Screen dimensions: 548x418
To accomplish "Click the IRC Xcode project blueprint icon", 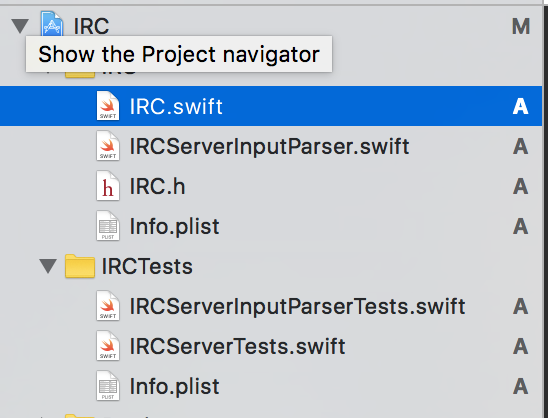I will point(52,23).
